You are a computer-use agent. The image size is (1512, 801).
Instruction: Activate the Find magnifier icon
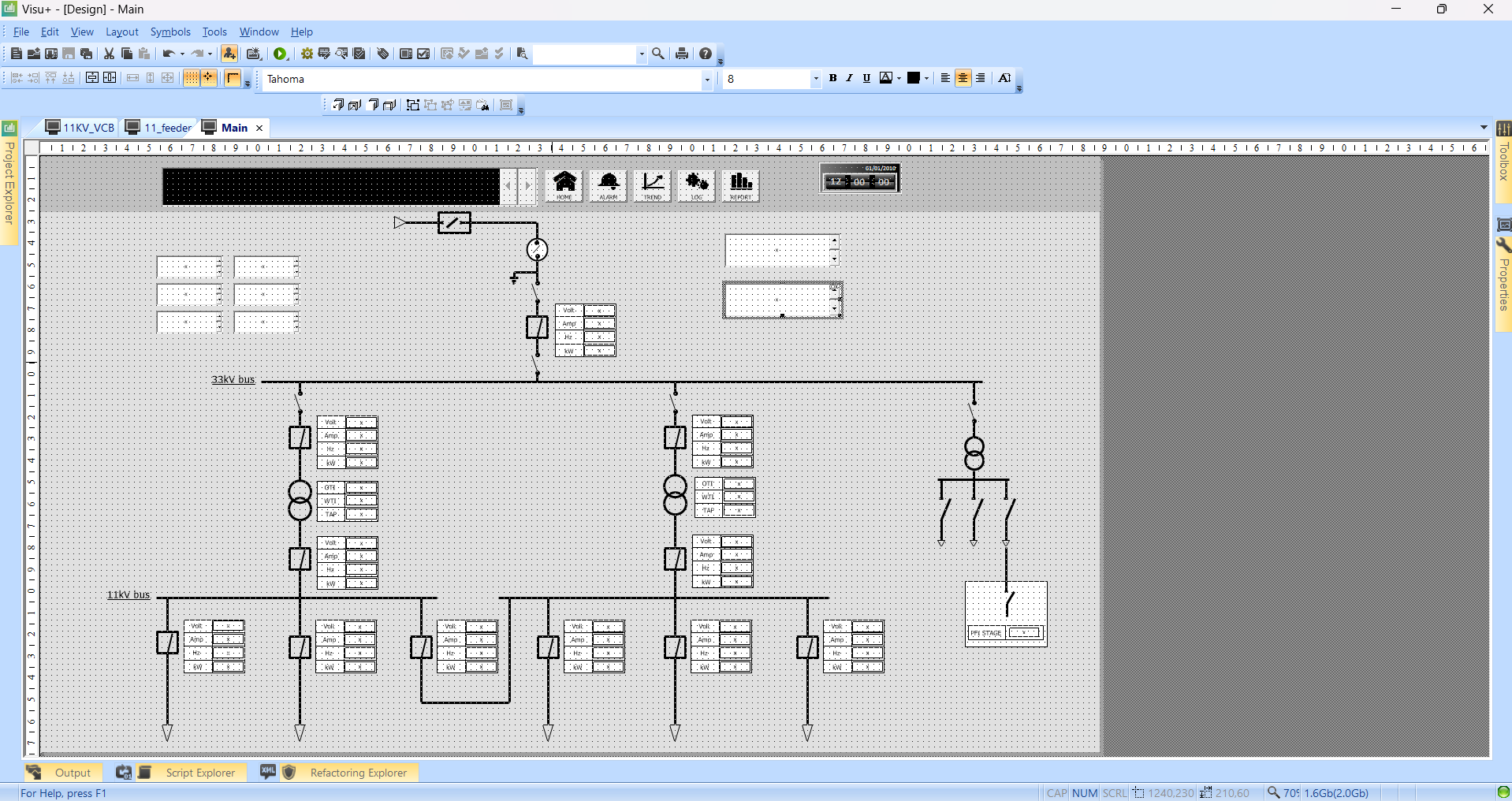pyautogui.click(x=659, y=54)
